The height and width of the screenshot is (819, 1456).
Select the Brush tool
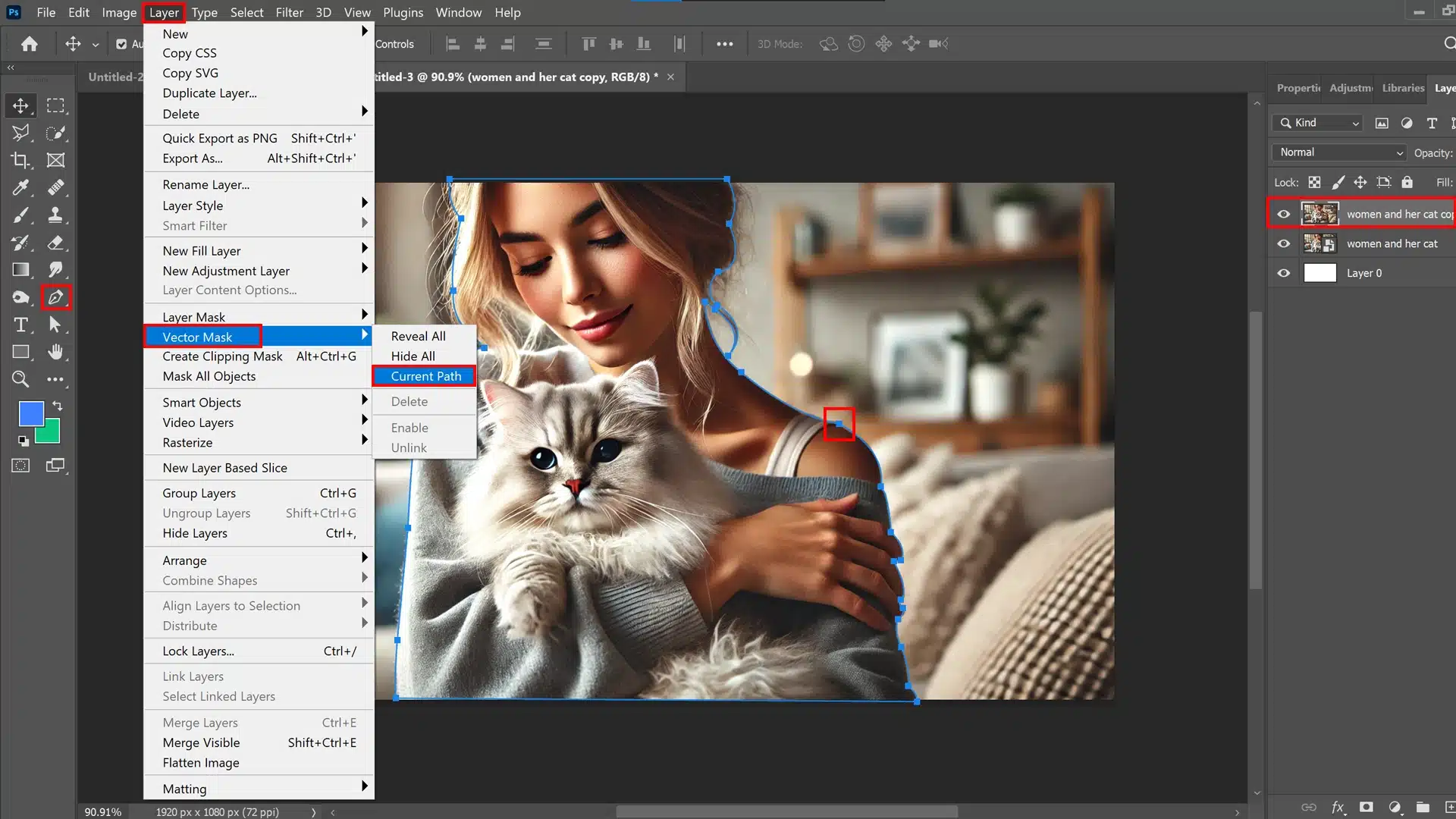(20, 215)
